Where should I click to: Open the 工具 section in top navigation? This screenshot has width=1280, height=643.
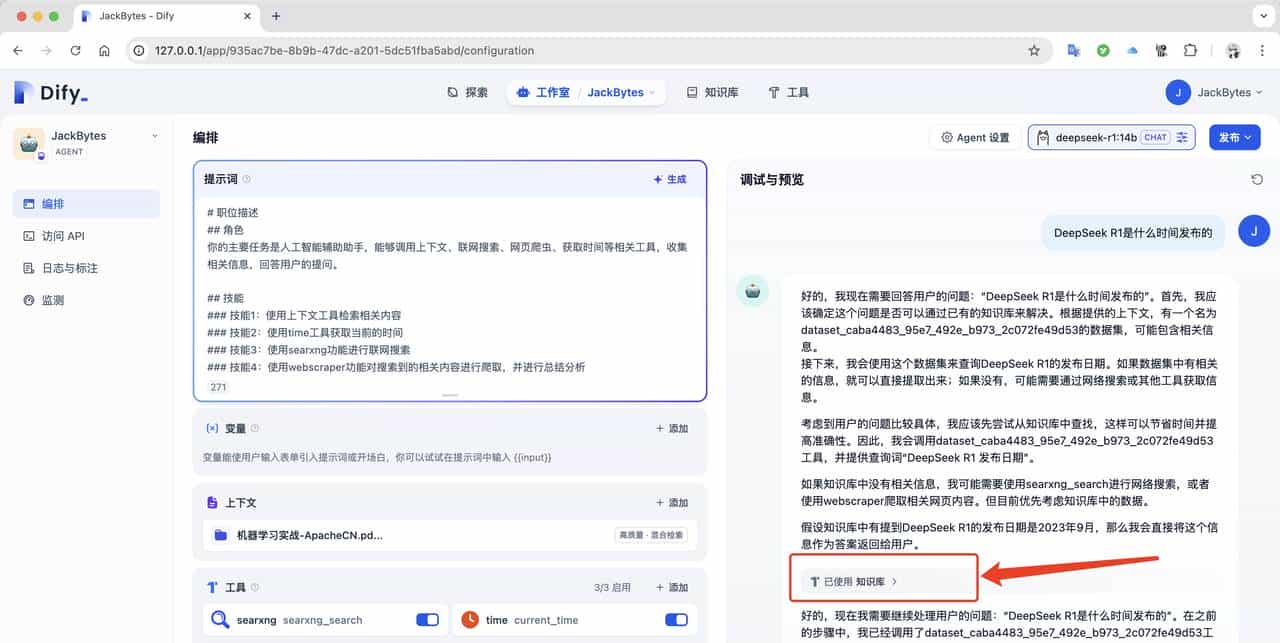tap(789, 92)
